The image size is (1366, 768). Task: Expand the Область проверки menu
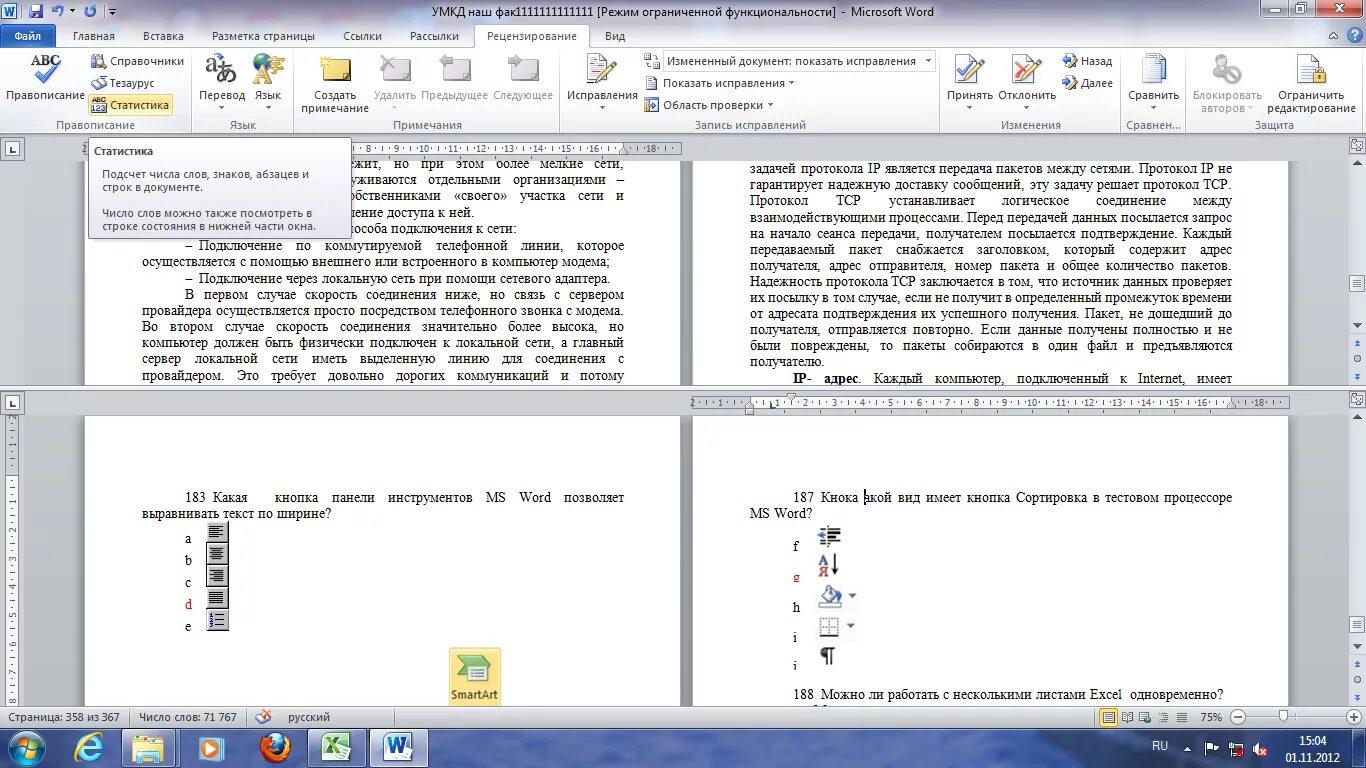click(x=709, y=105)
